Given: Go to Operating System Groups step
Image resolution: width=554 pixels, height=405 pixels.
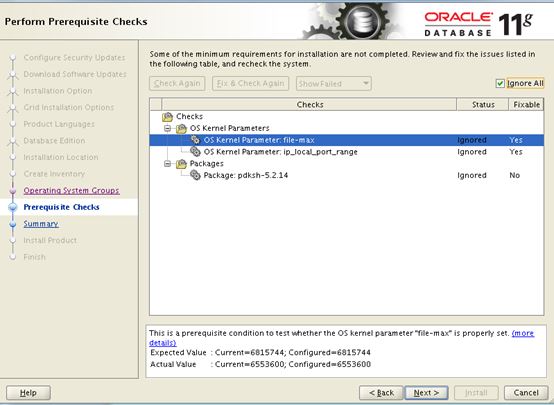Looking at the screenshot, I should click(x=71, y=190).
